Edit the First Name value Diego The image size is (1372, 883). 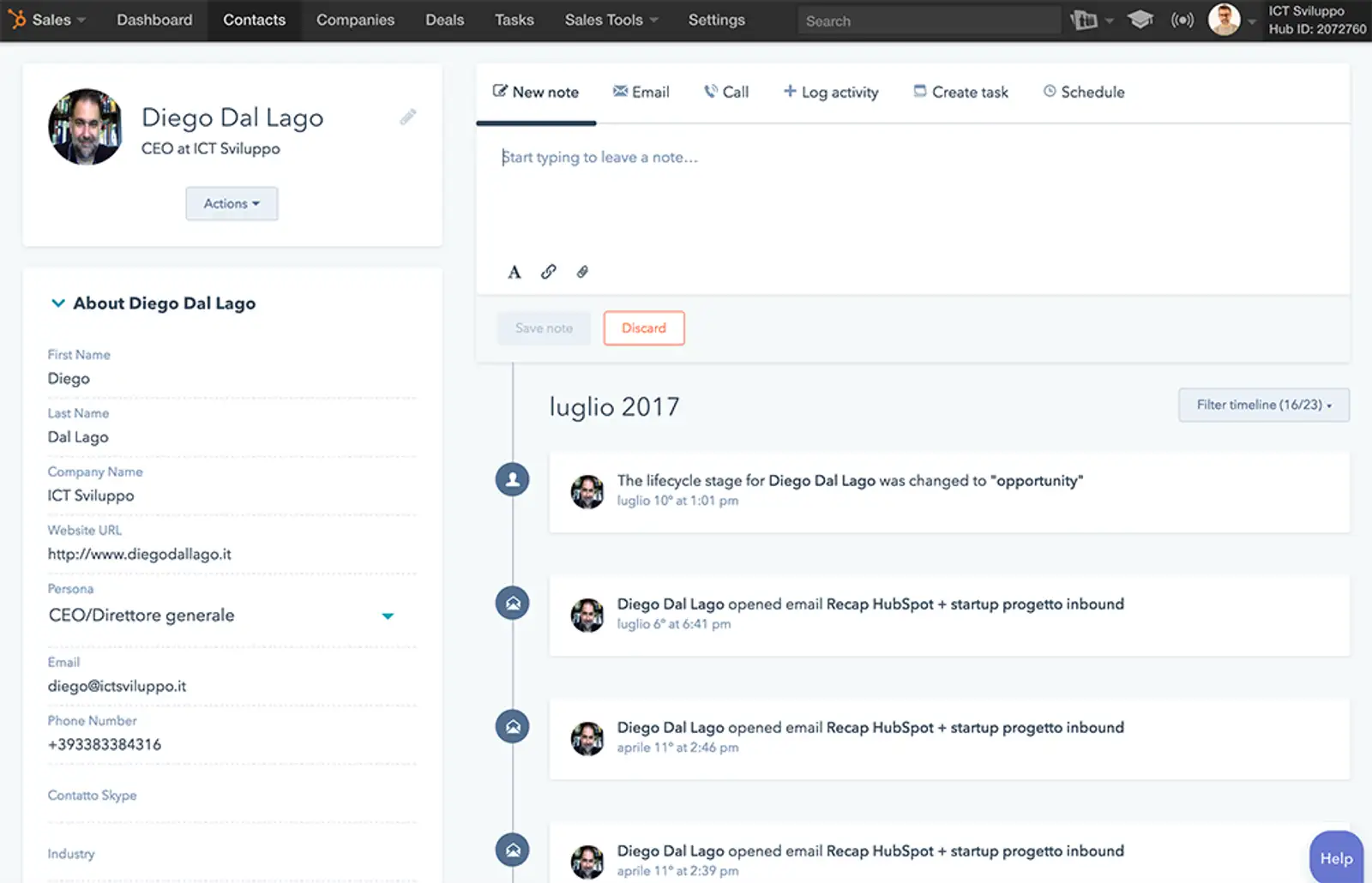click(69, 379)
